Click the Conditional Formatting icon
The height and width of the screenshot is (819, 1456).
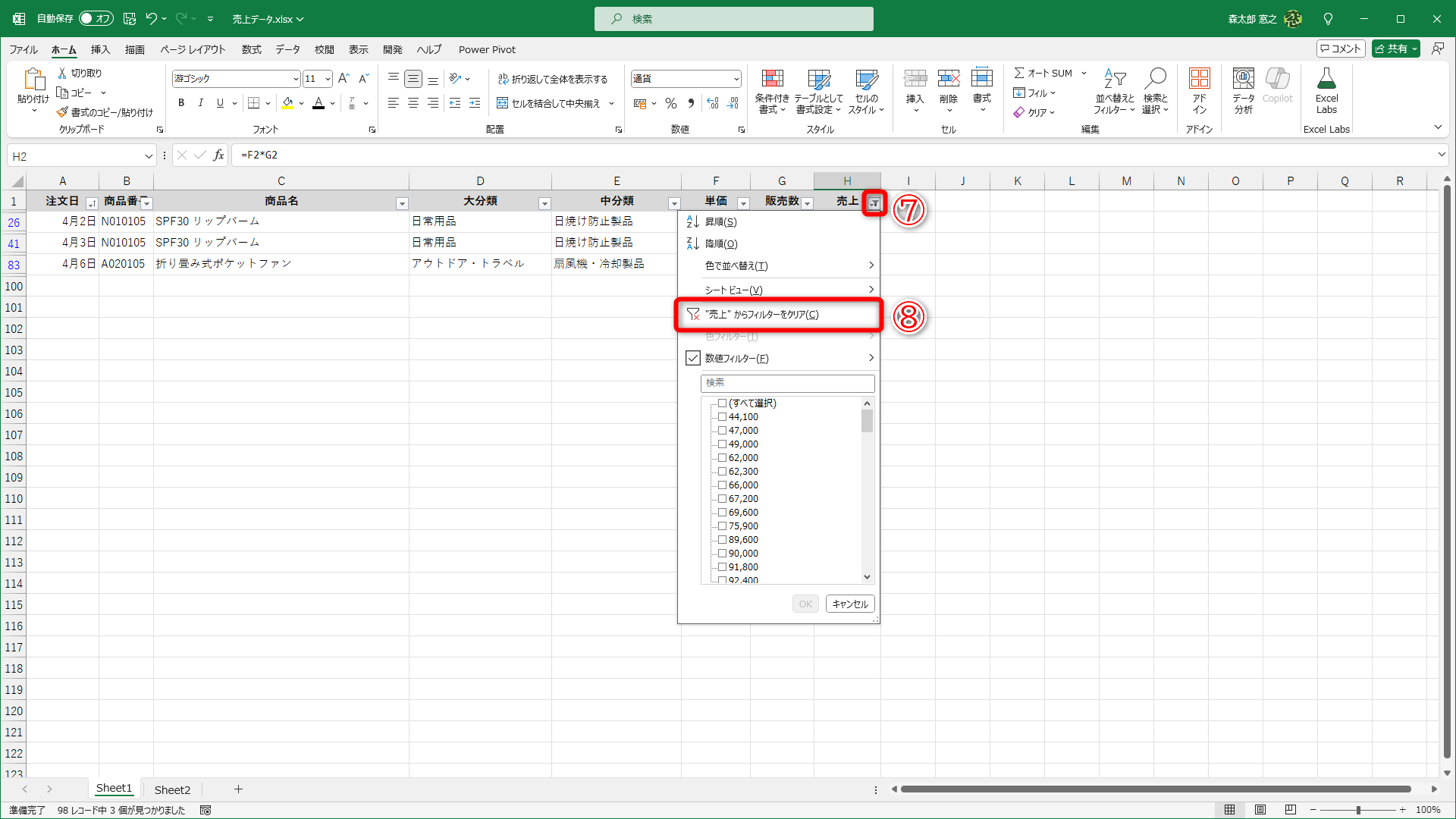click(x=772, y=79)
